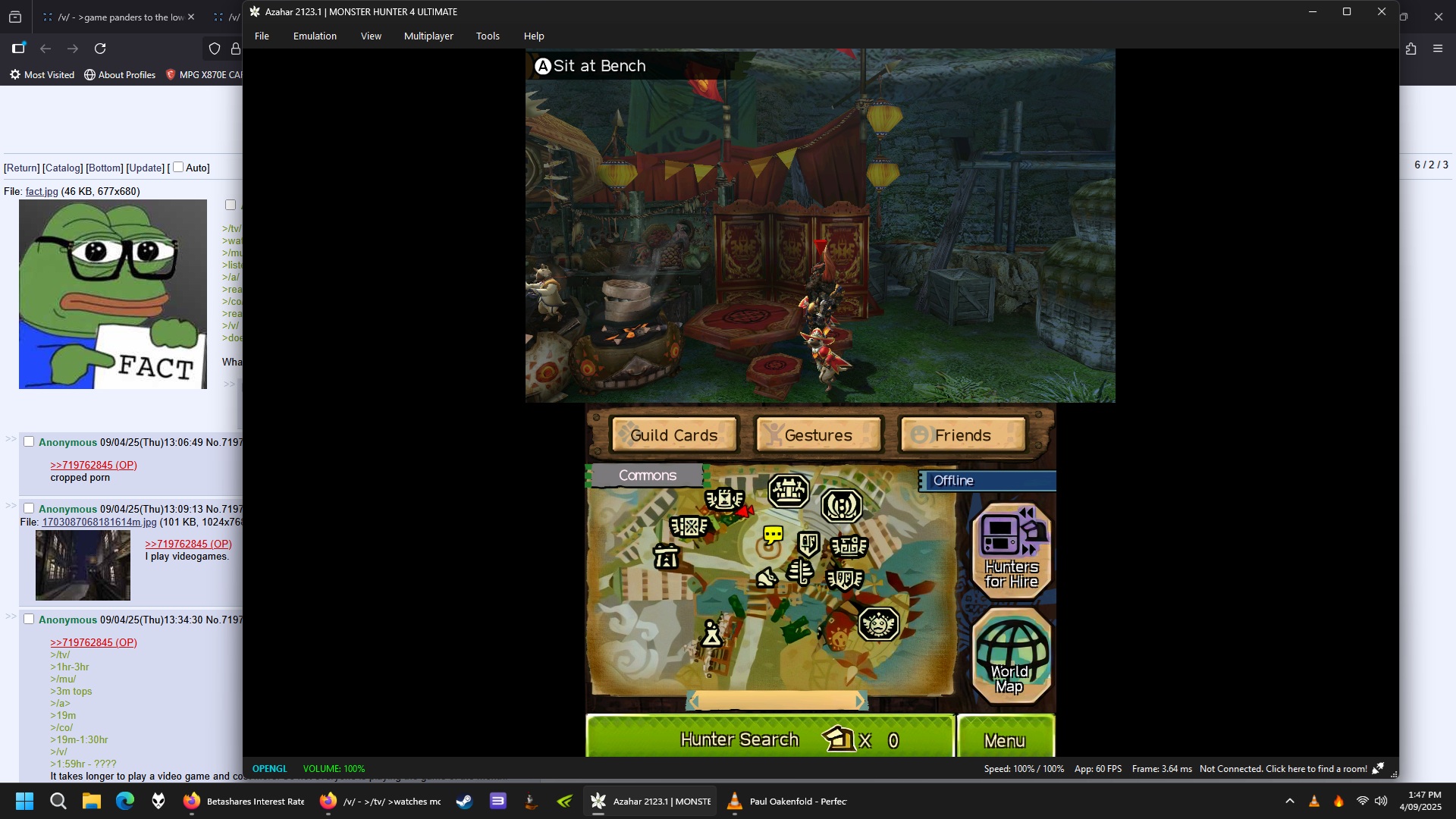Screen dimensions: 1456x819
Task: Open the Multiplayer menu
Action: 428,36
